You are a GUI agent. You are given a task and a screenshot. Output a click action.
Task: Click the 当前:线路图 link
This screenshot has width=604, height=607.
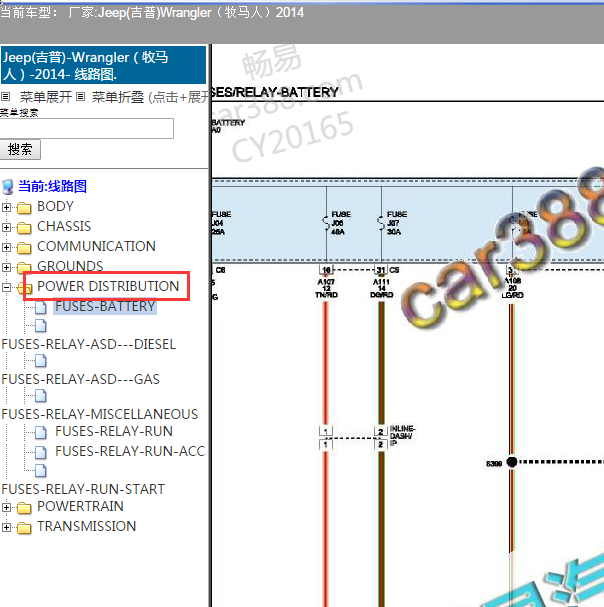tap(52, 186)
